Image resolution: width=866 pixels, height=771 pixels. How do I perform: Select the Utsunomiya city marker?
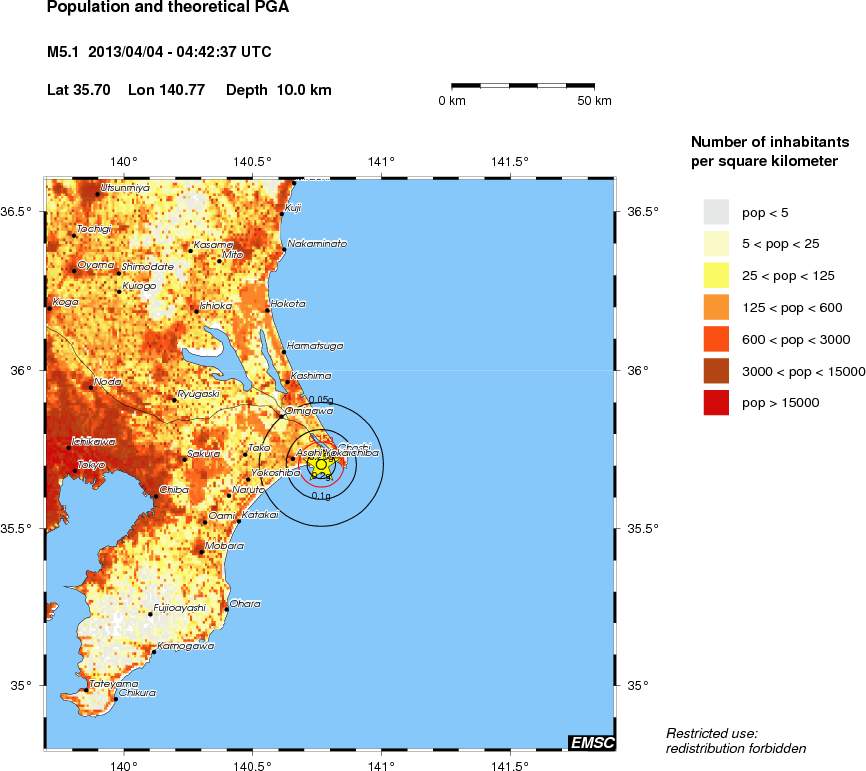[x=97, y=193]
